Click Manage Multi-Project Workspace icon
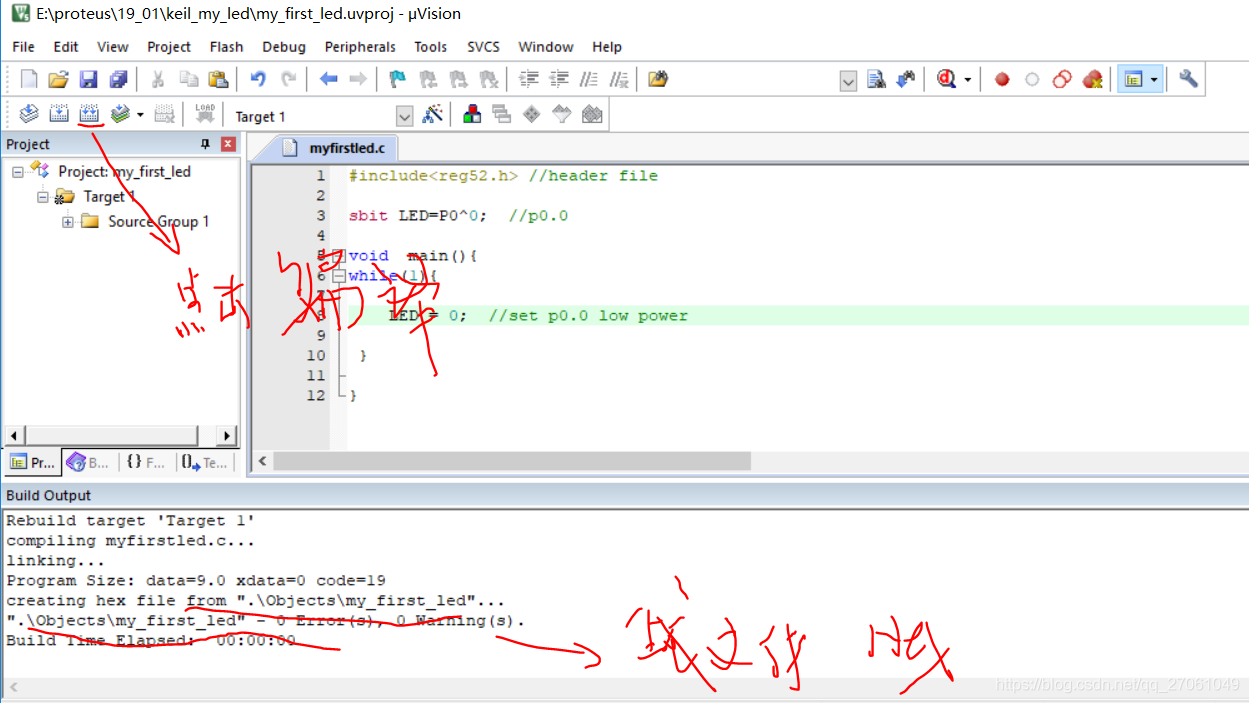The width and height of the screenshot is (1249, 703). coord(501,115)
